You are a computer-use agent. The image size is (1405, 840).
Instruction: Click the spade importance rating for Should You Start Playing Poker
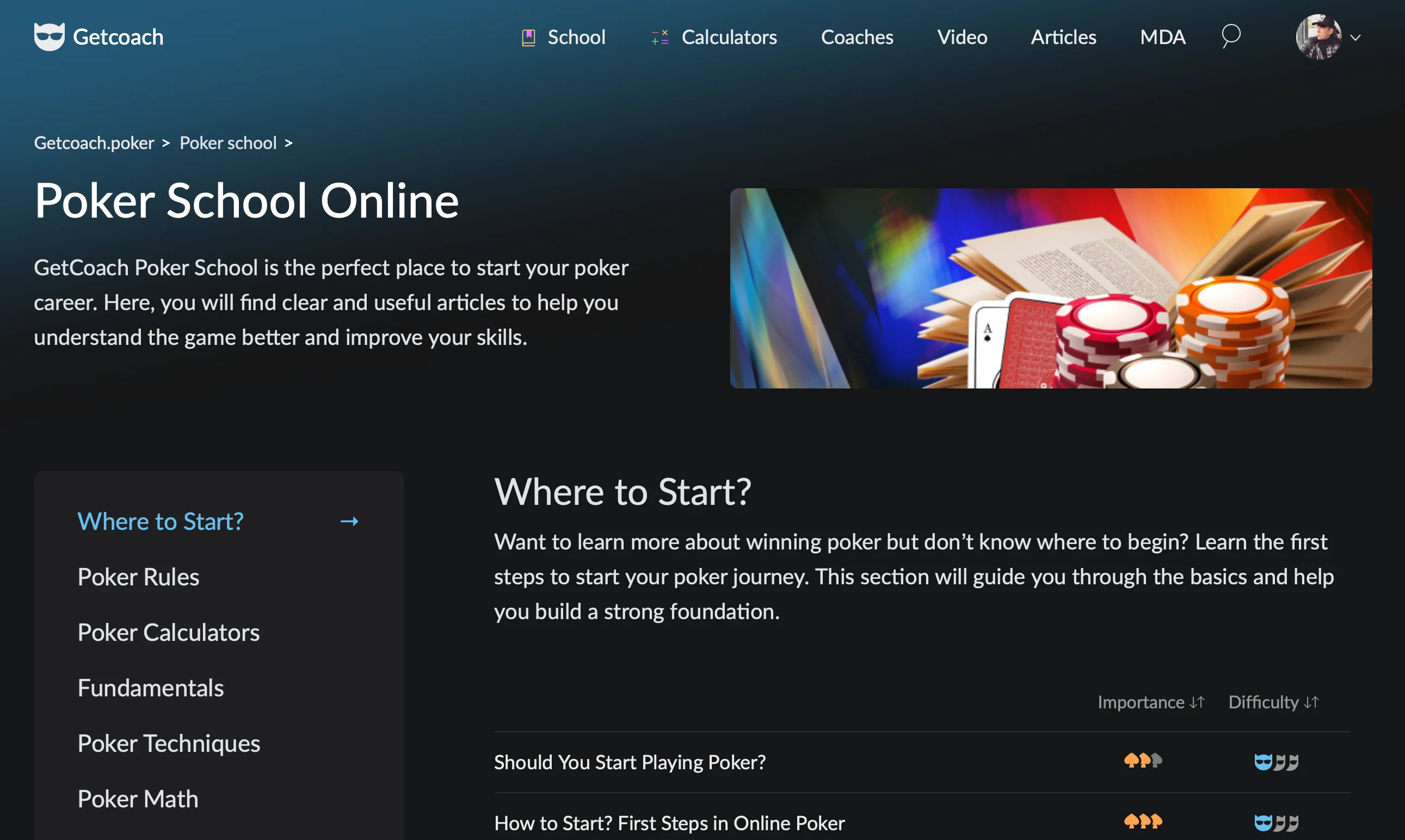pos(1143,761)
